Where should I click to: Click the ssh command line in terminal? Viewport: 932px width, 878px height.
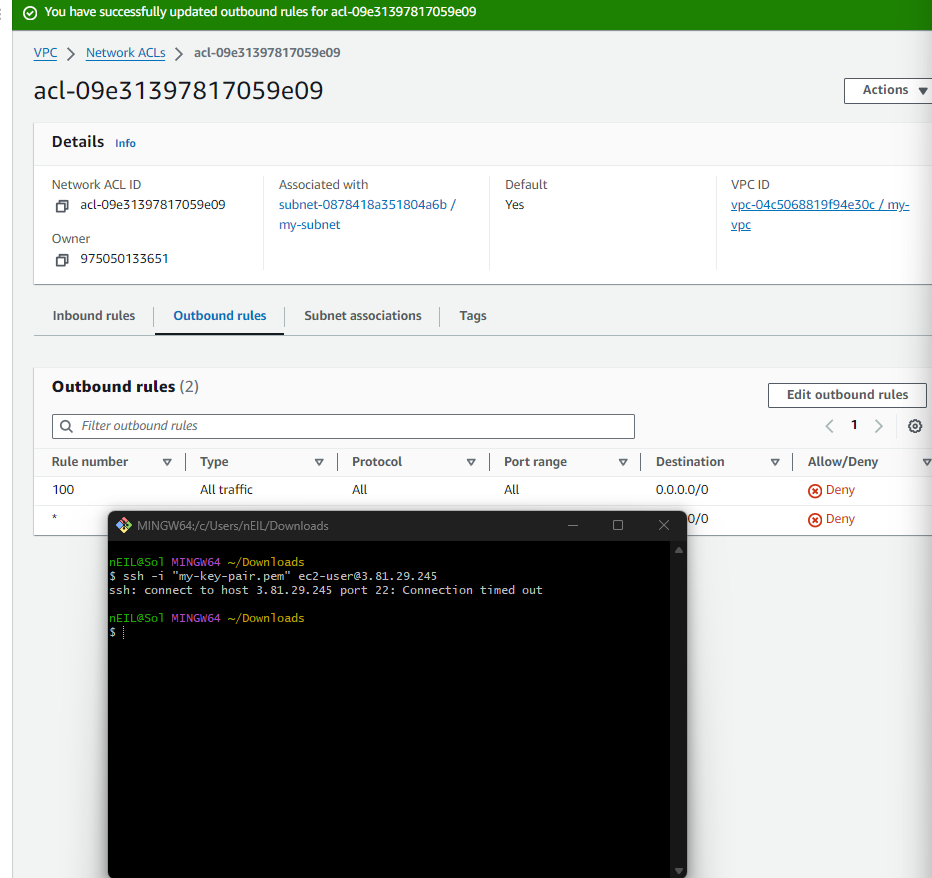(273, 576)
